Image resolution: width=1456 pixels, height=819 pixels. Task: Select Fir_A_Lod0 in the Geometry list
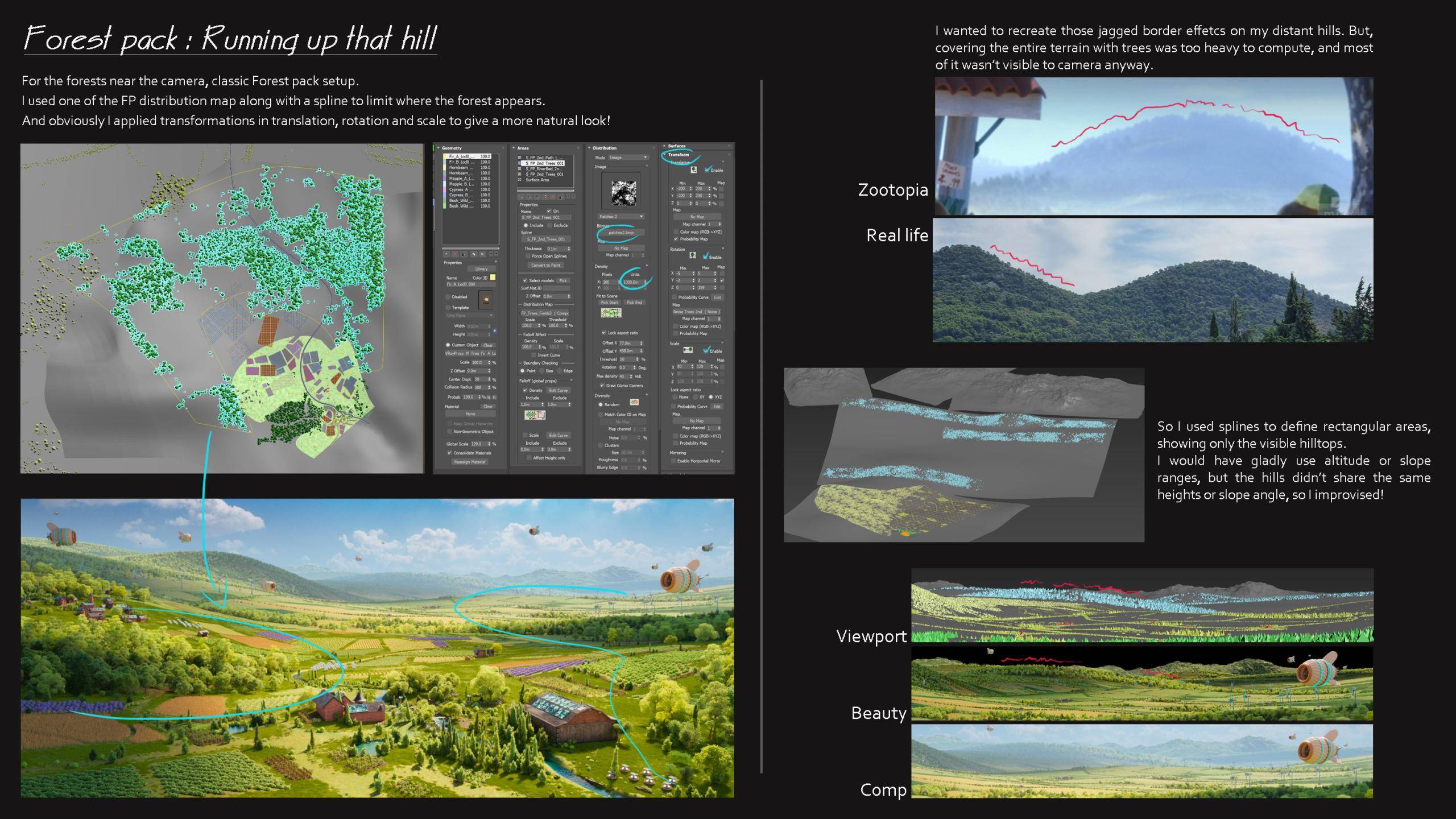pyautogui.click(x=468, y=156)
